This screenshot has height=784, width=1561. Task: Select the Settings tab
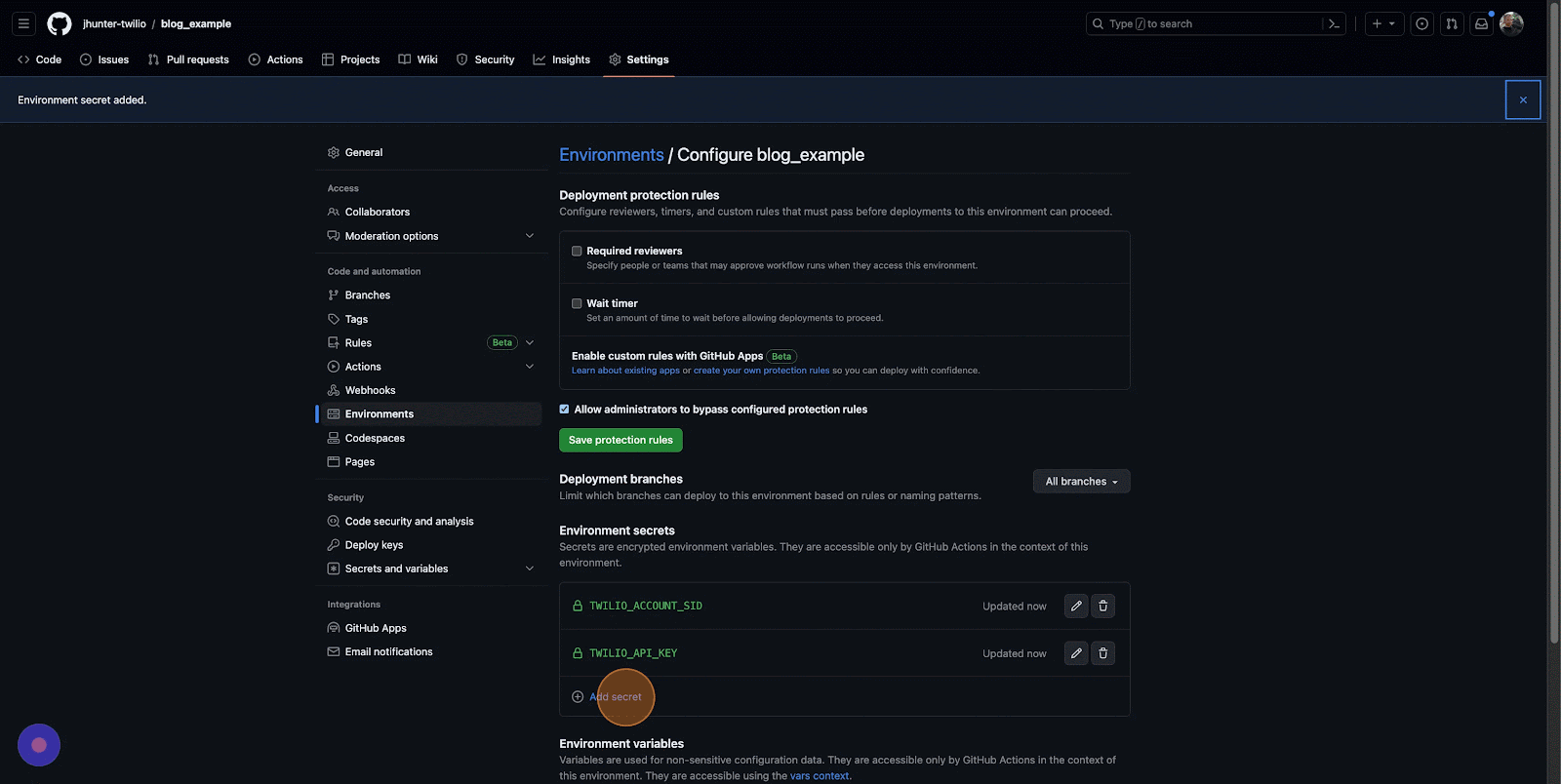(x=639, y=59)
